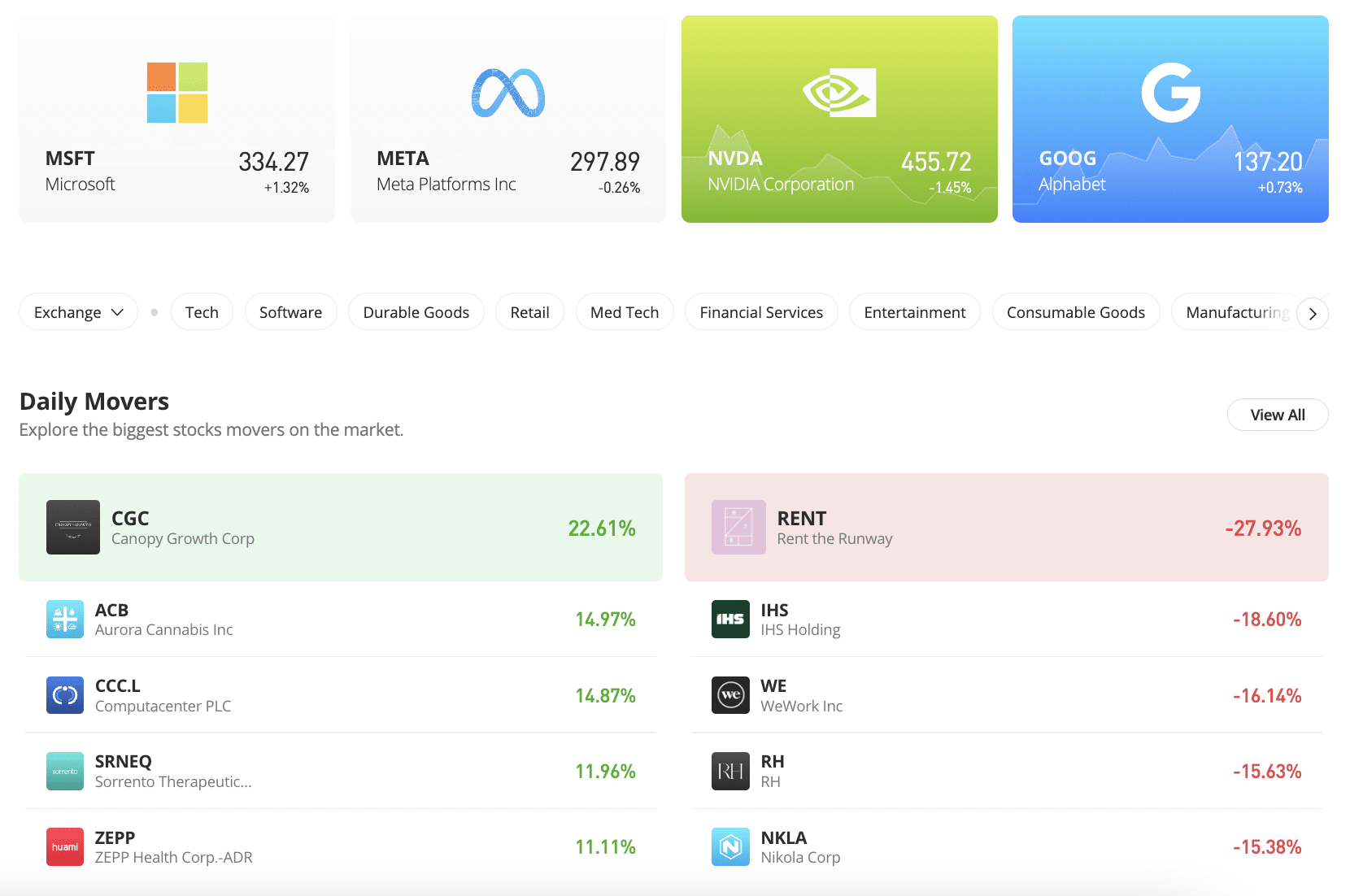
Task: Click the -16.14% loss for WE
Action: (x=1267, y=696)
